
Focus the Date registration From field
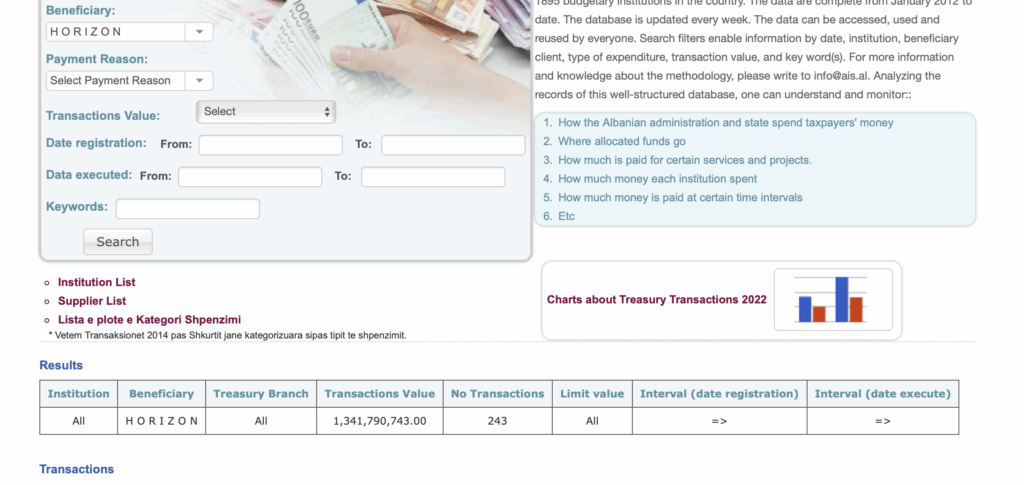pyautogui.click(x=270, y=145)
